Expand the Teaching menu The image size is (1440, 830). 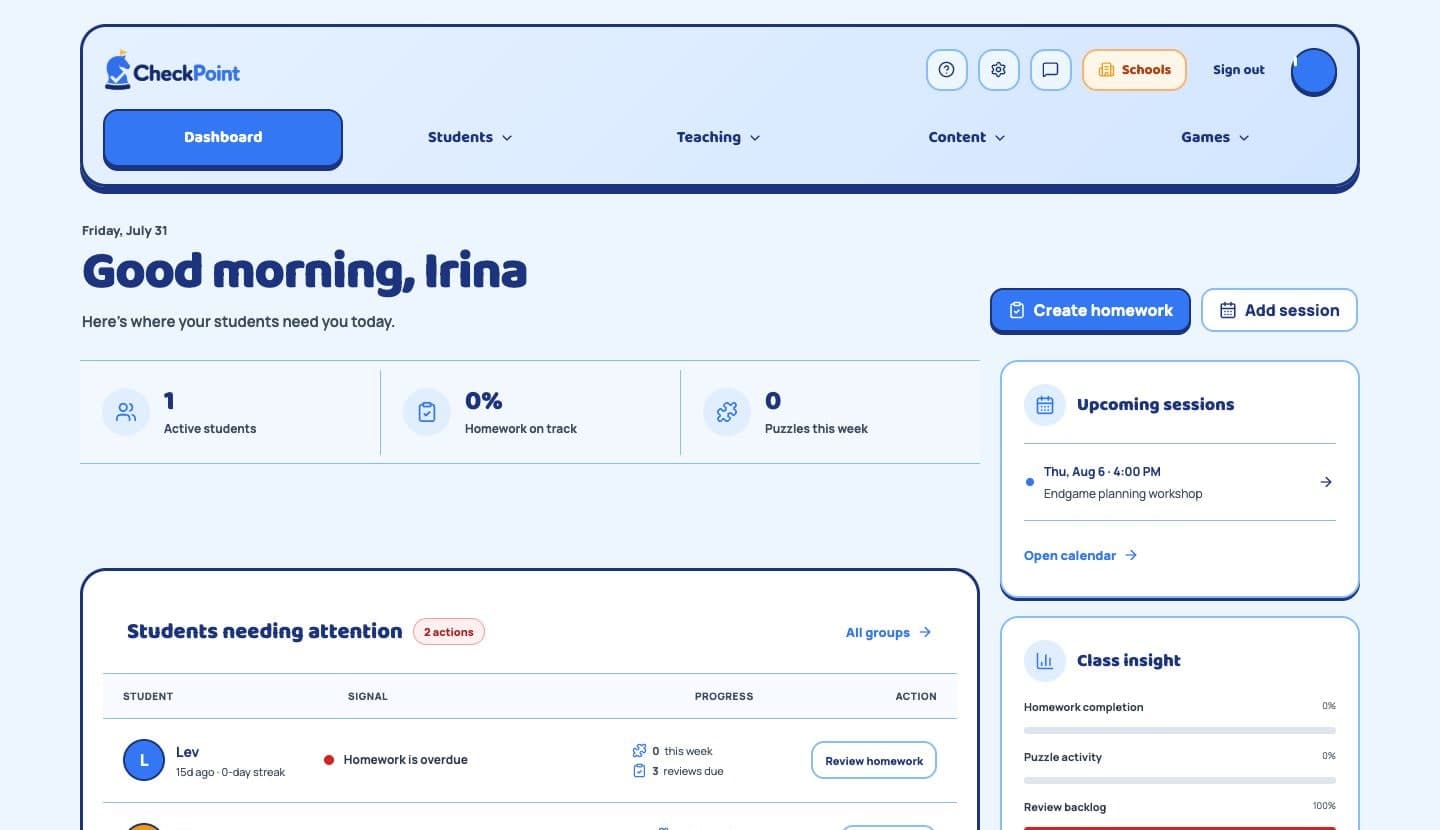click(x=718, y=138)
